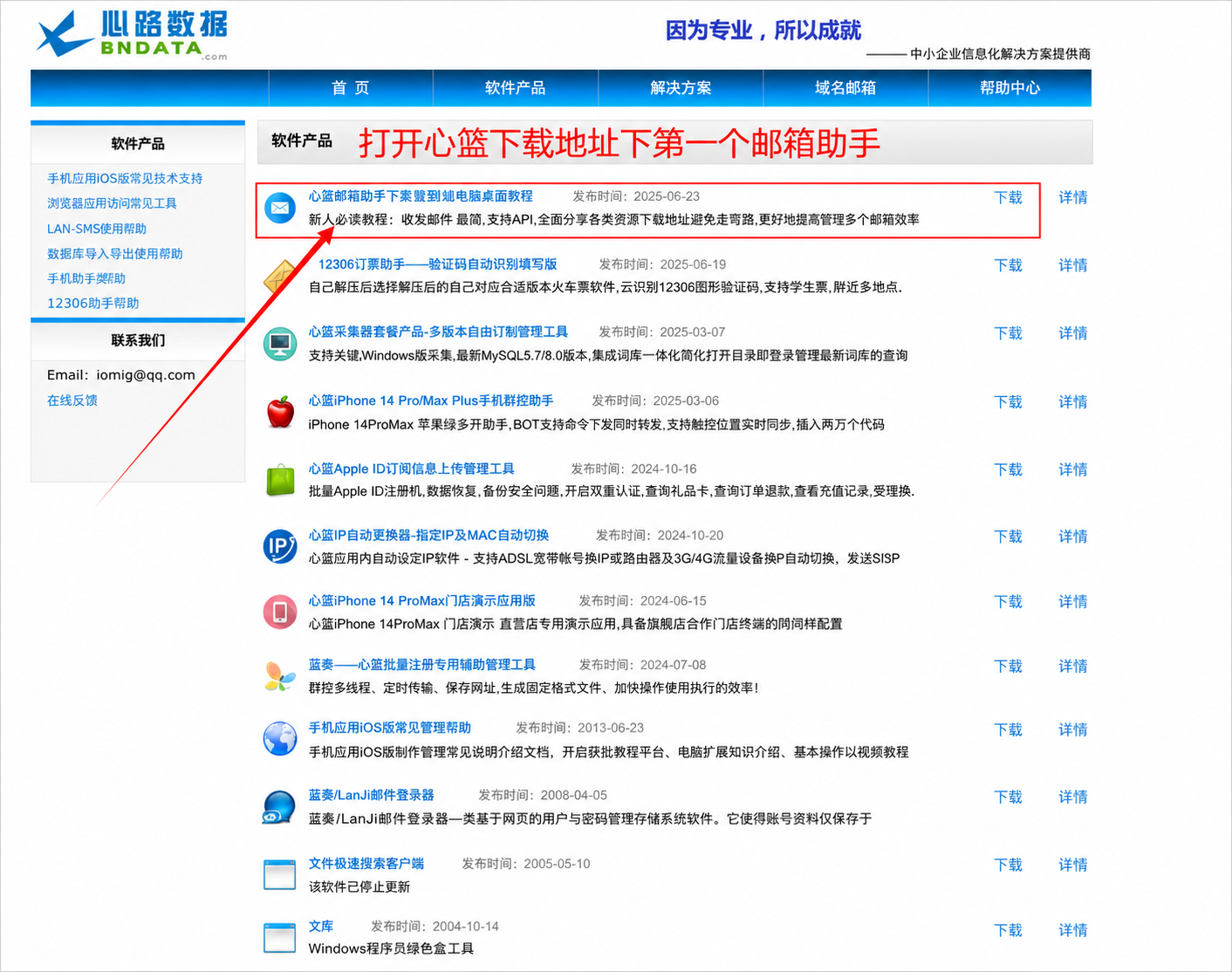Click the red apple icon for 手机群控助手
This screenshot has height=972, width=1232.
pyautogui.click(x=280, y=412)
